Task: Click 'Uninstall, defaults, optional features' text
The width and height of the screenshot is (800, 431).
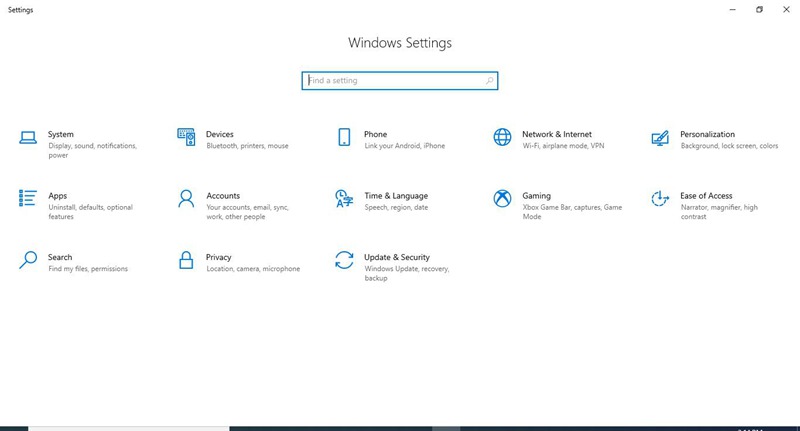Action: (x=91, y=212)
